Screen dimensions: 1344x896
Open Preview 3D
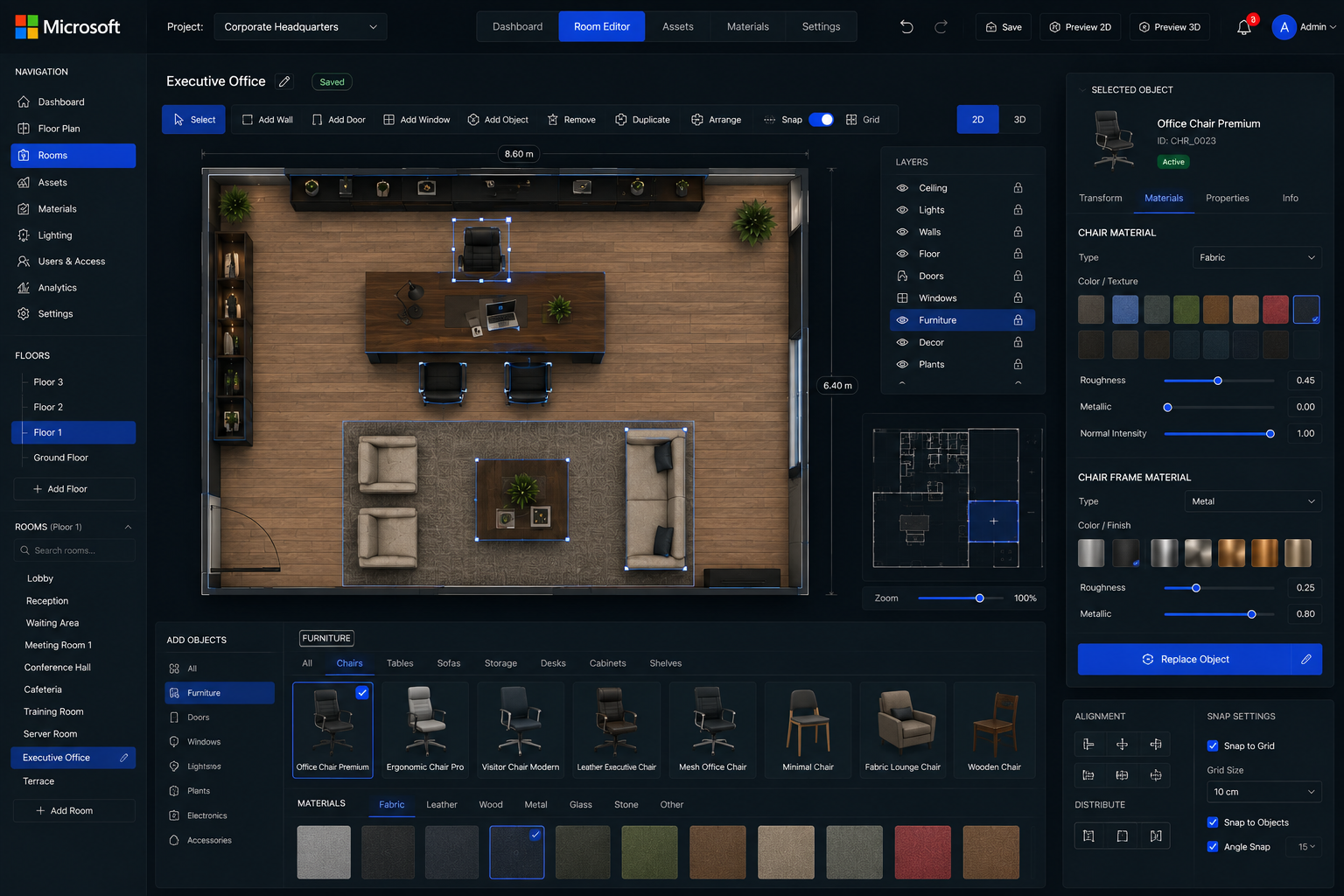pyautogui.click(x=1169, y=27)
